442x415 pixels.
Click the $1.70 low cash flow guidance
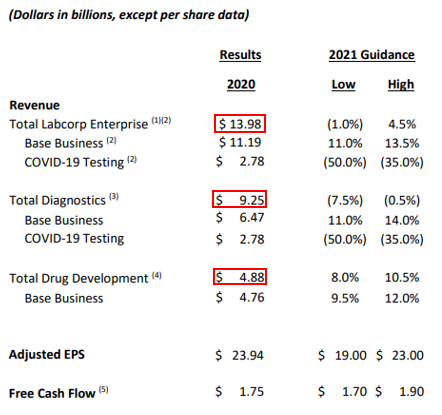(x=342, y=392)
